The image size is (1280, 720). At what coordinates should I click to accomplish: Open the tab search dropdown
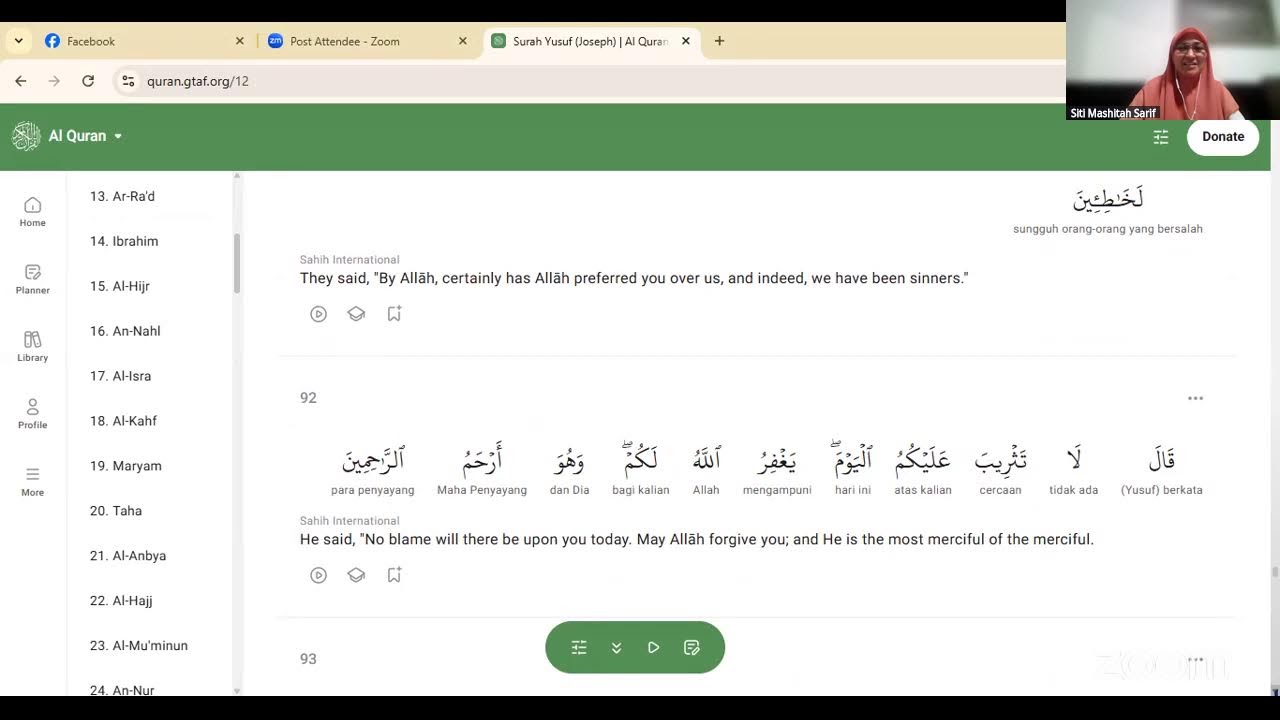pyautogui.click(x=18, y=41)
